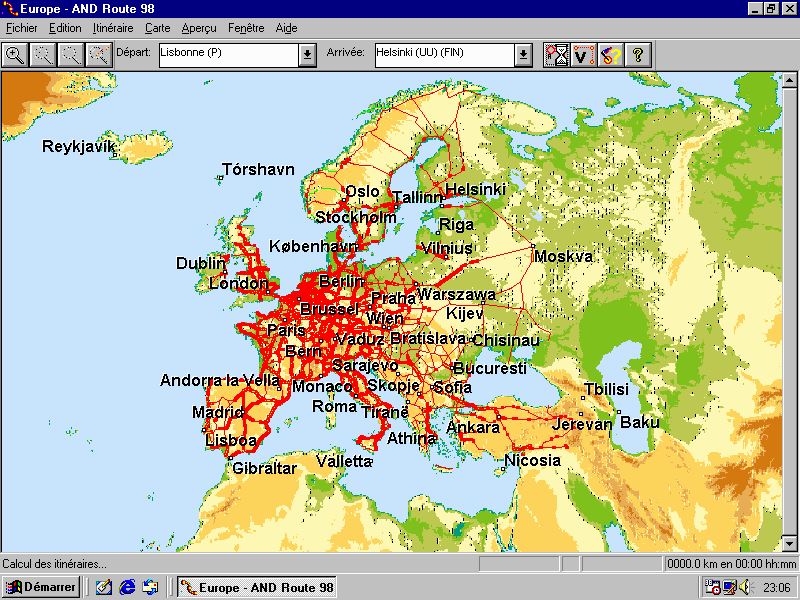Click Oslo on the map
Viewport: 800px width, 600px height.
click(x=362, y=191)
